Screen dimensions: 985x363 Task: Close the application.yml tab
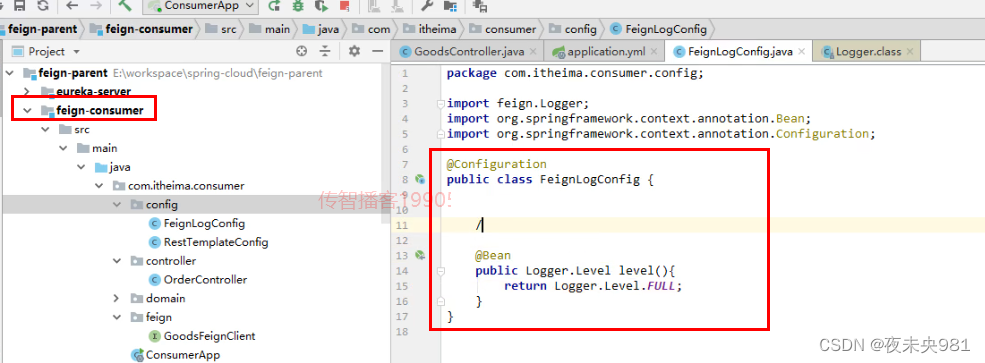(654, 51)
